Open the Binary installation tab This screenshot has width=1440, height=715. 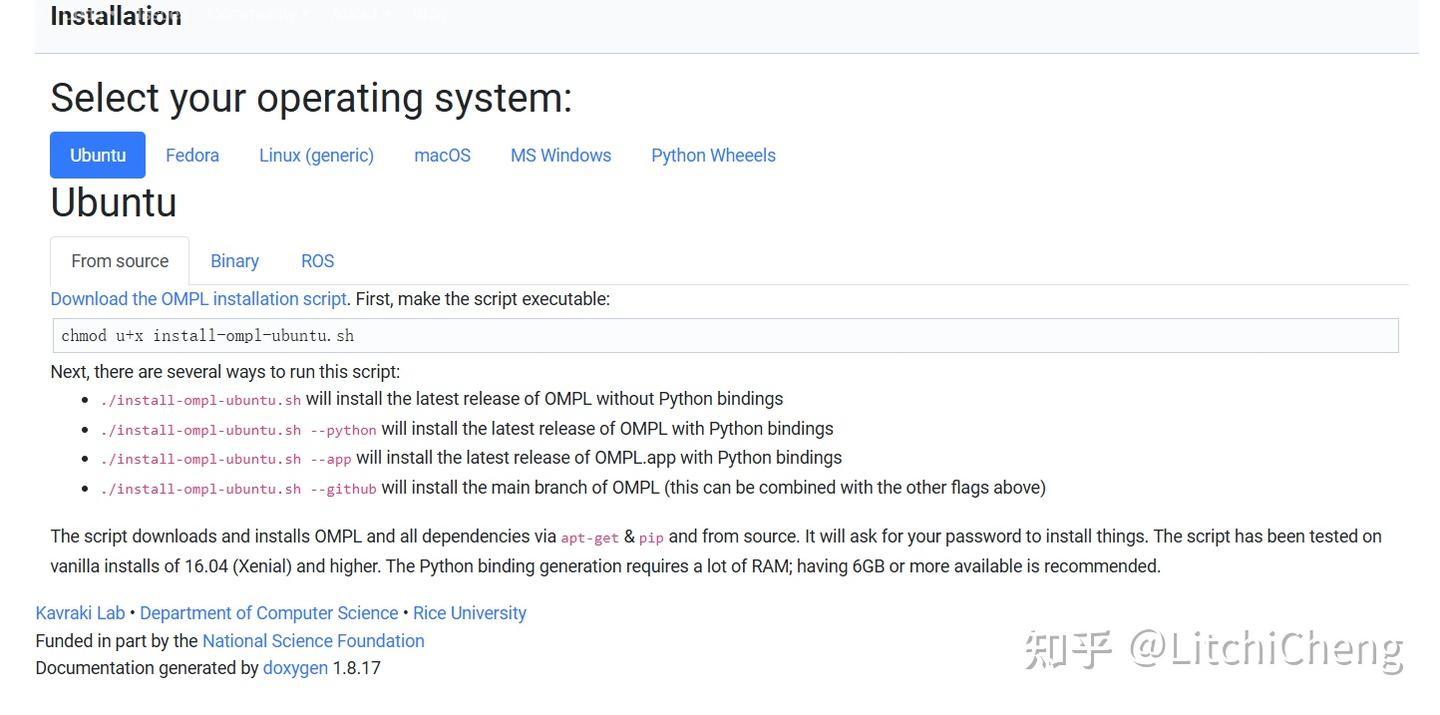click(234, 261)
